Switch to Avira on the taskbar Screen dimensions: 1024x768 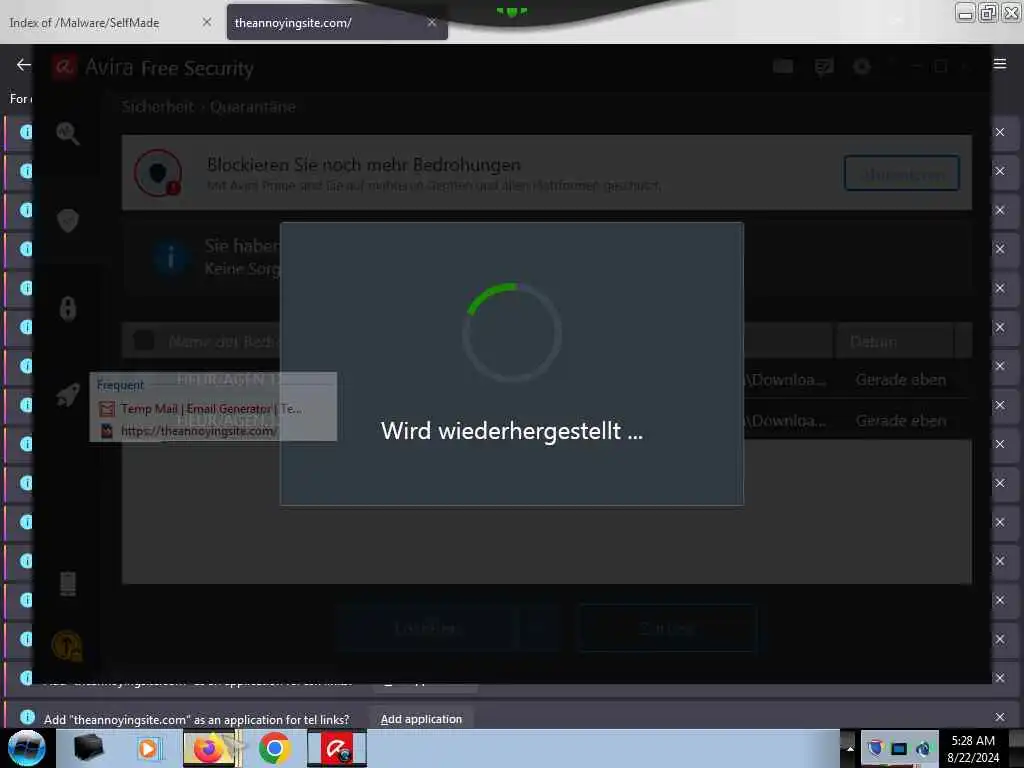pos(337,748)
